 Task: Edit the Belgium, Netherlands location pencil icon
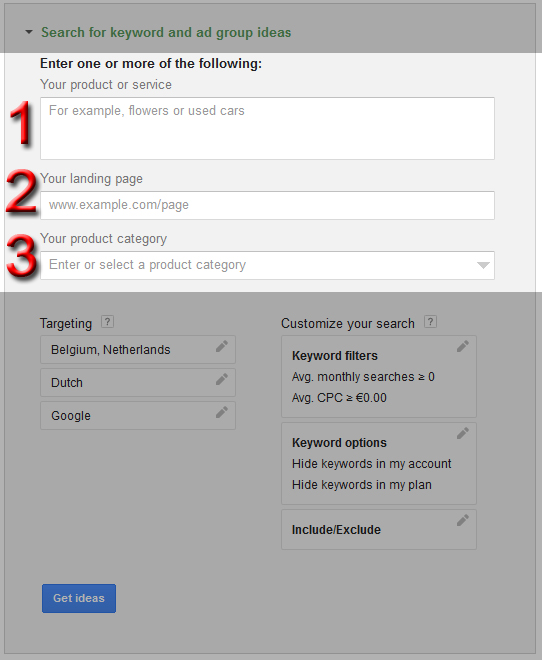[222, 346]
